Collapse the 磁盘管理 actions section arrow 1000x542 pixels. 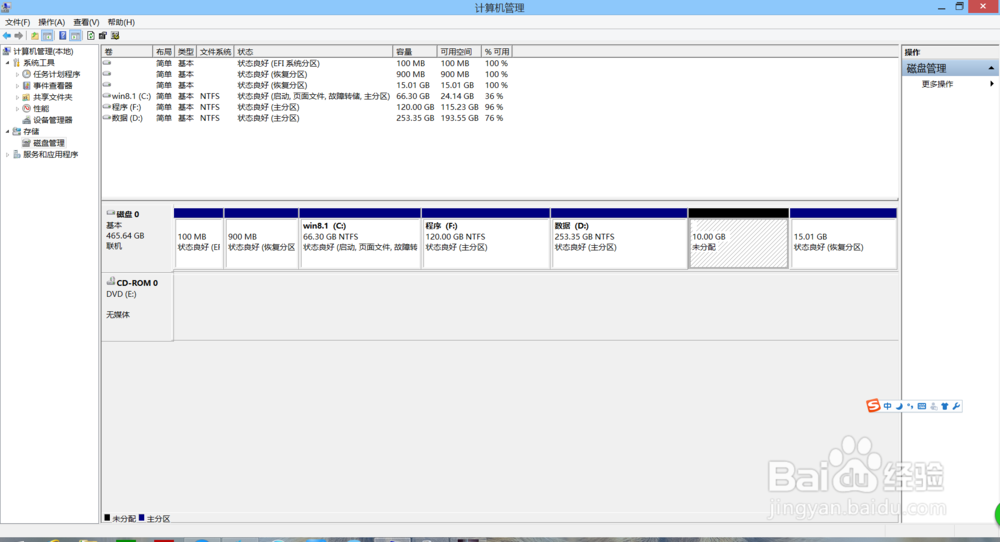pyautogui.click(x=991, y=68)
